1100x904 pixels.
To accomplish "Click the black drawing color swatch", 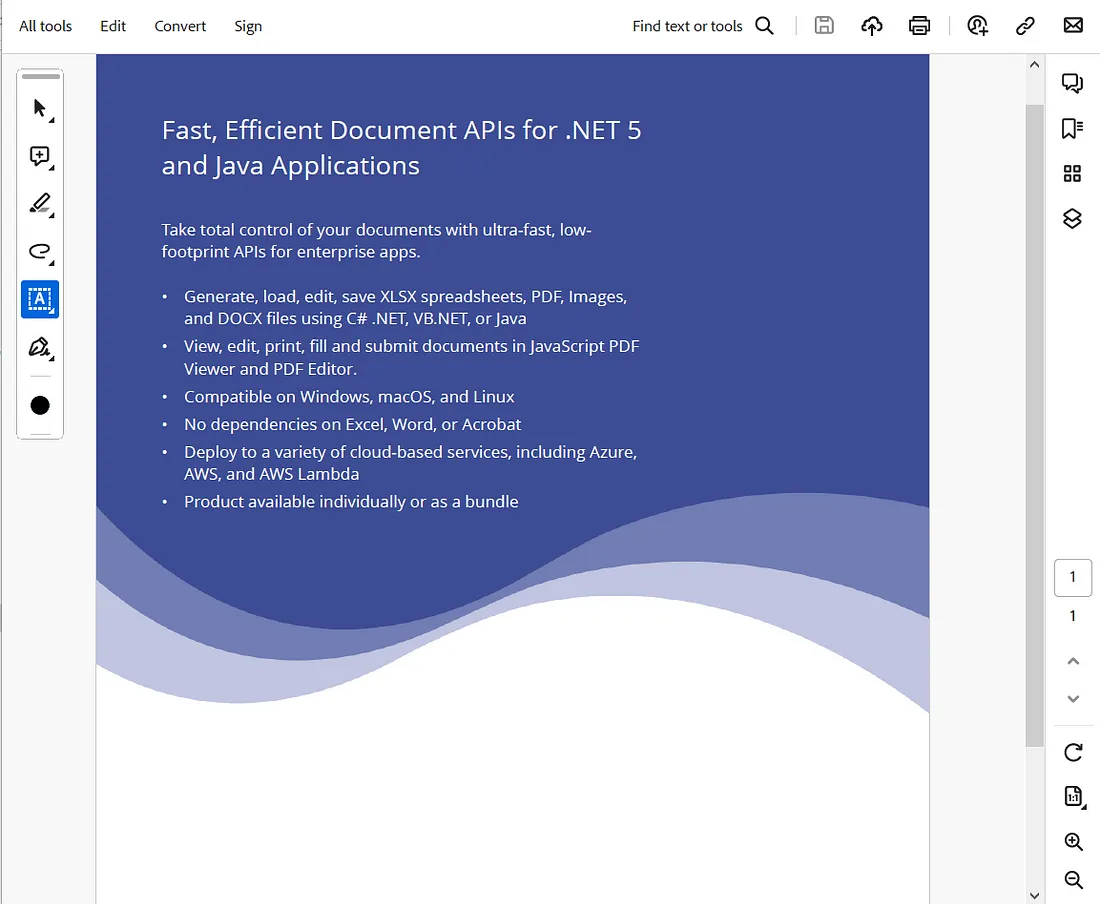I will (40, 405).
